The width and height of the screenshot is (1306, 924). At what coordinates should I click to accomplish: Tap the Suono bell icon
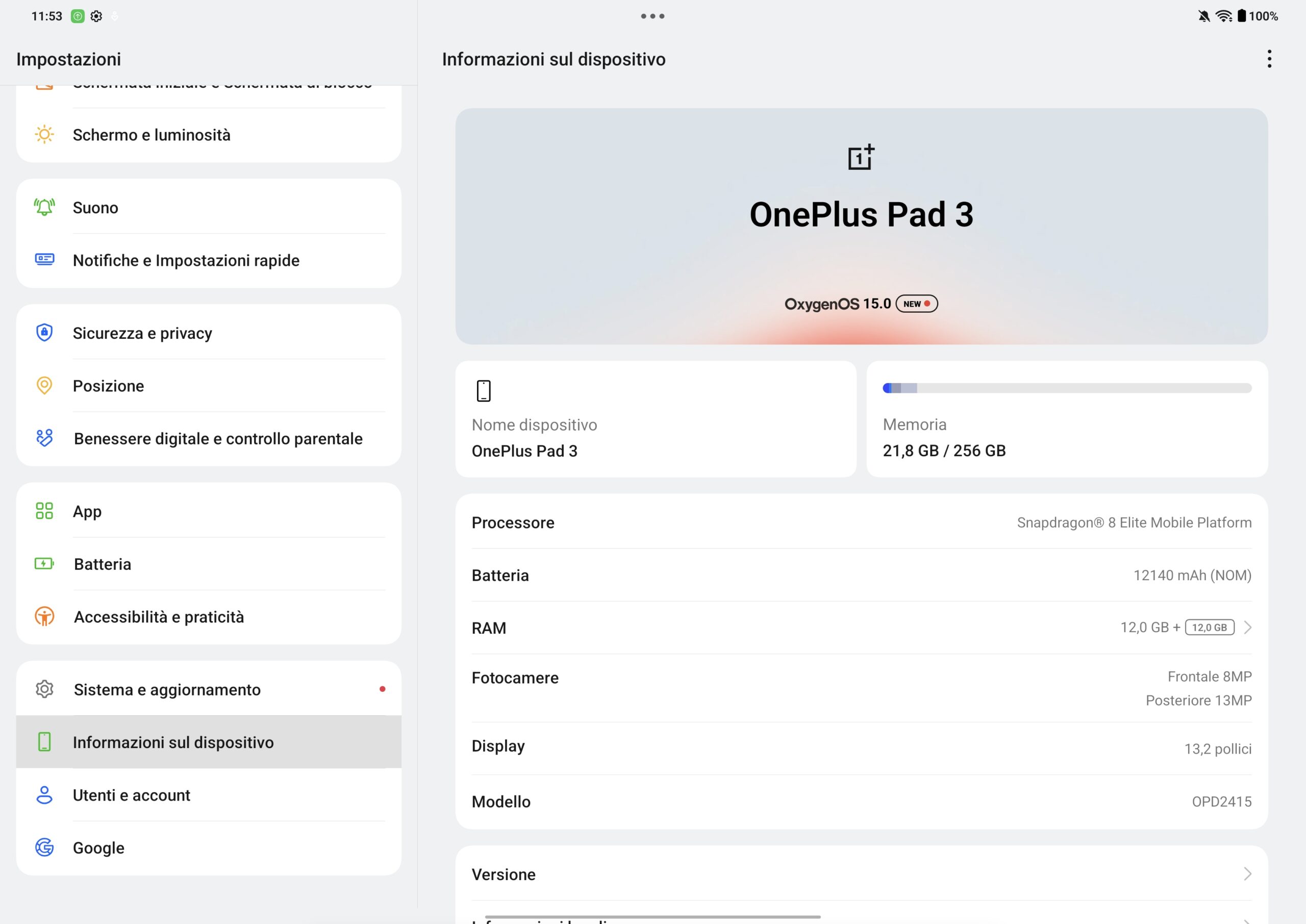tap(44, 207)
